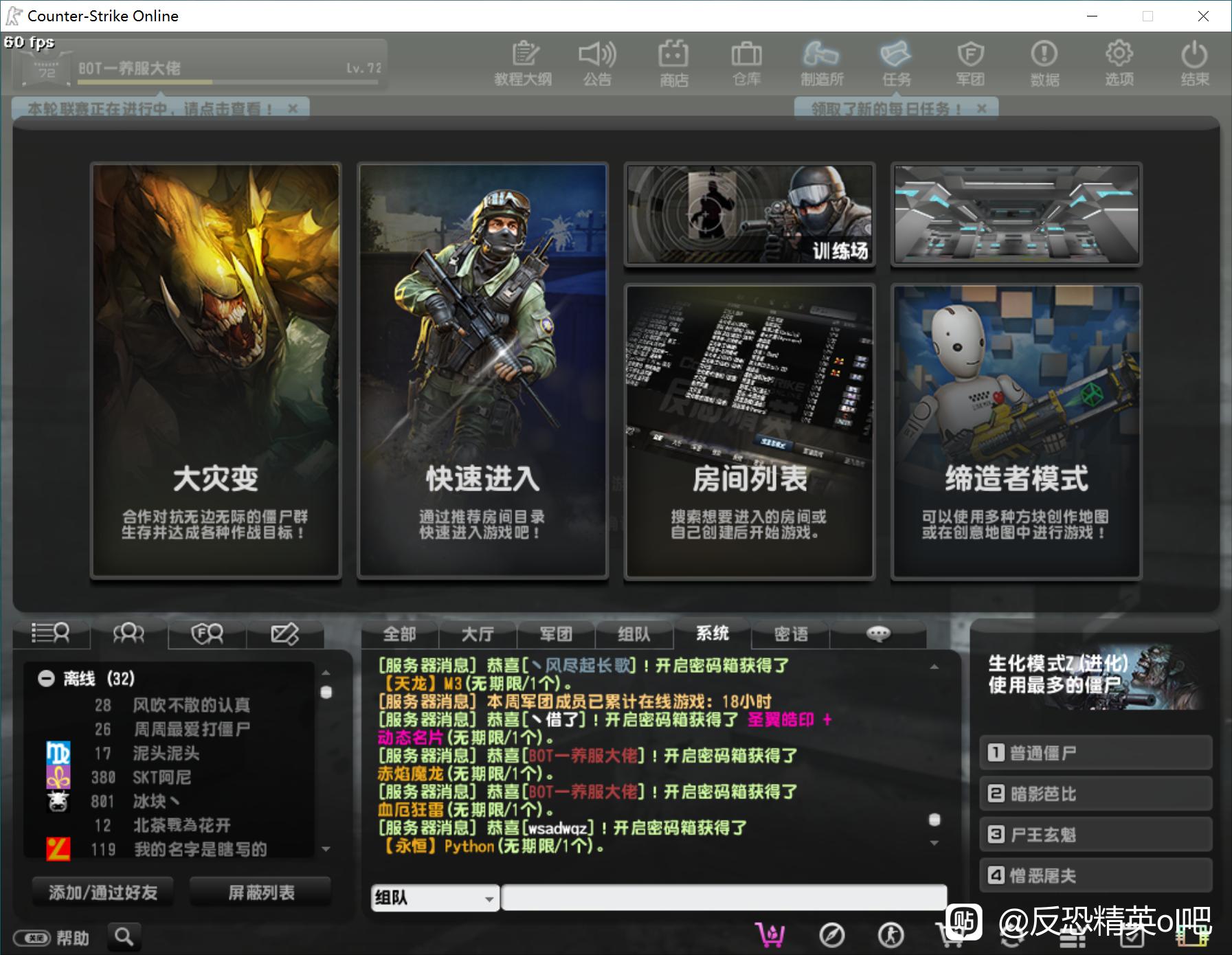The width and height of the screenshot is (1232, 955).
Task: Open the 商店 shop icon
Action: [x=673, y=63]
